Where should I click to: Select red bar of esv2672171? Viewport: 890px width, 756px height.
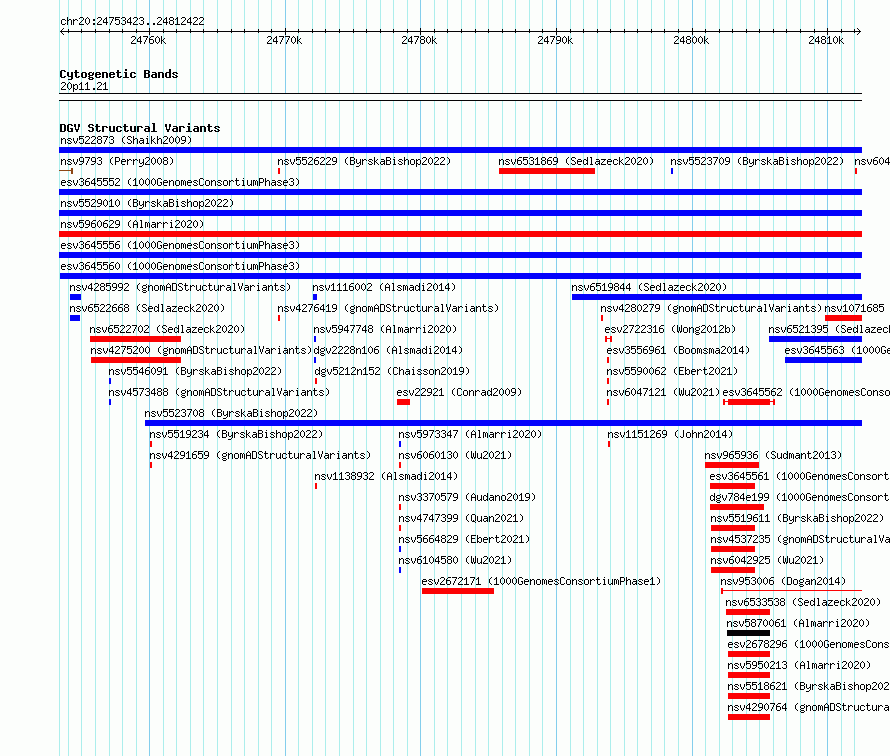click(457, 591)
